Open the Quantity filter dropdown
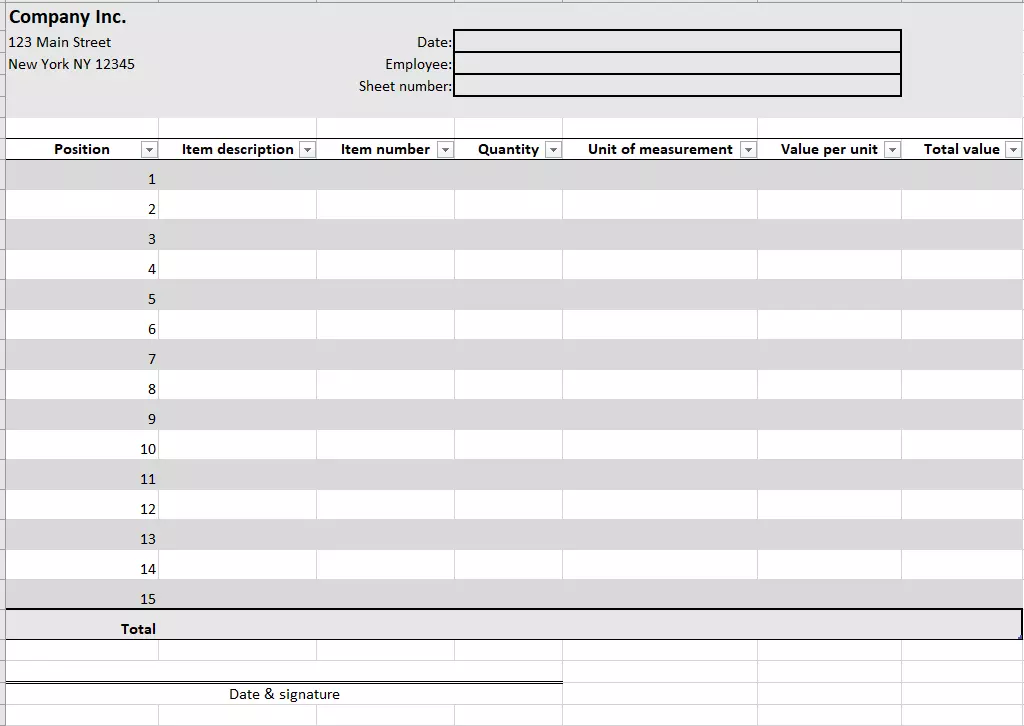The height and width of the screenshot is (726, 1024). pyautogui.click(x=553, y=149)
